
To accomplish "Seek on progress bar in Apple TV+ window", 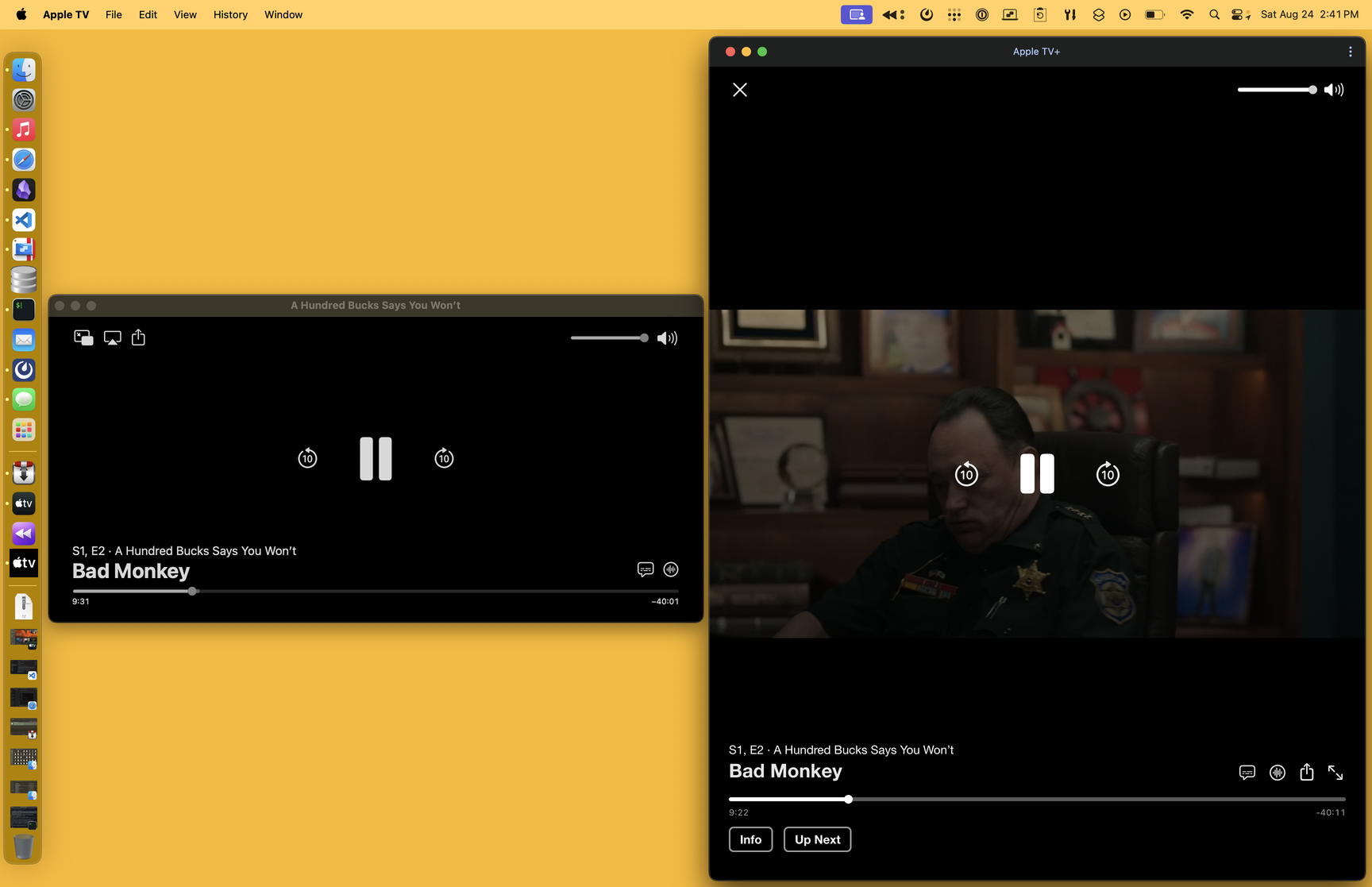I will click(x=1037, y=799).
